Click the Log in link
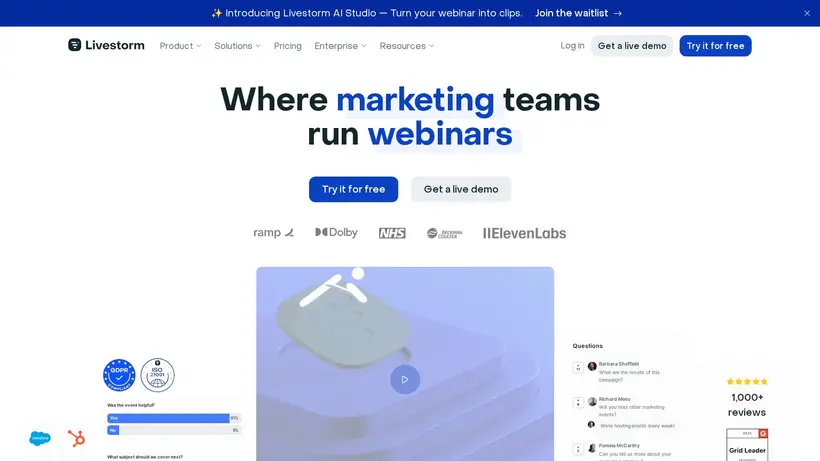 572,45
